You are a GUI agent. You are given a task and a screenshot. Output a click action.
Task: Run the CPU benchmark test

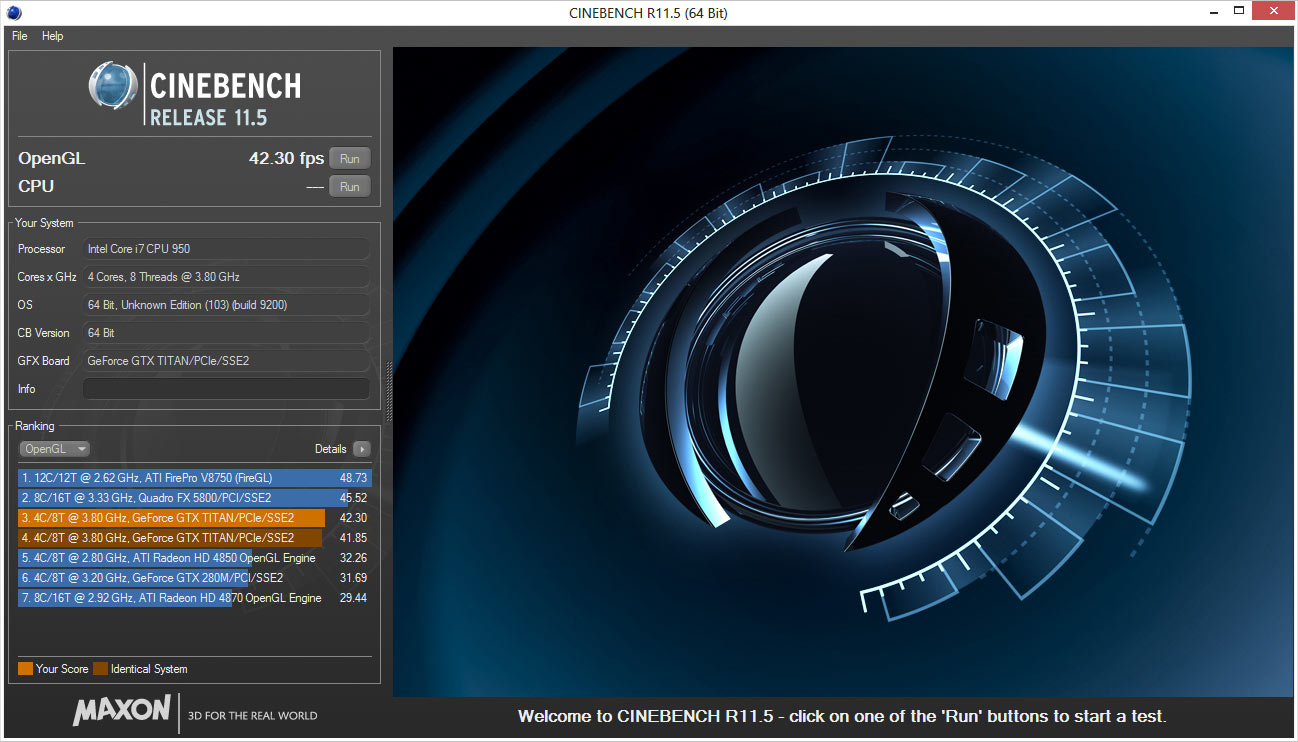349,186
